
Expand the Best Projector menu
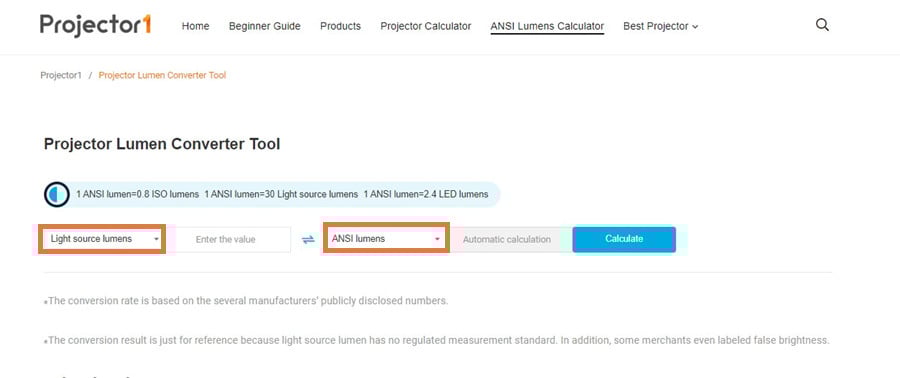click(x=661, y=26)
